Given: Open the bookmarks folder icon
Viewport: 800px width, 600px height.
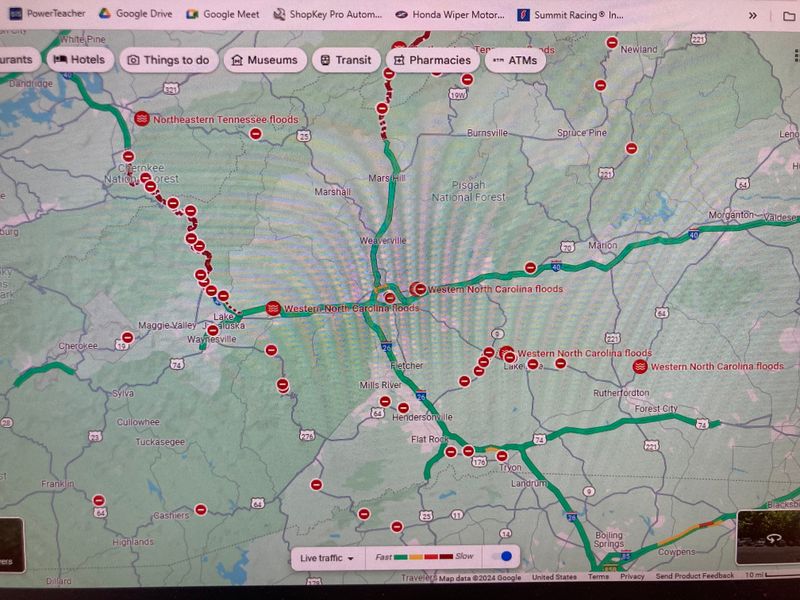Looking at the screenshot, I should point(789,16).
